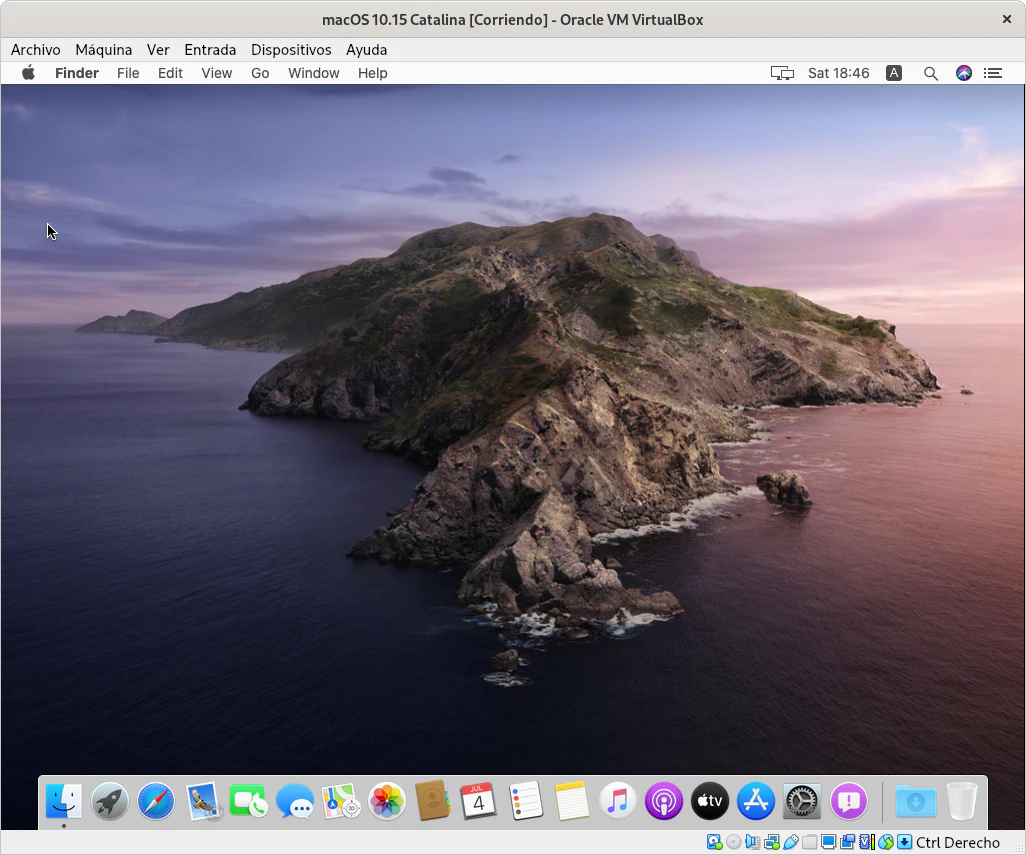The width and height of the screenshot is (1026, 855).
Task: Open the input source 'A' menu
Action: [x=894, y=73]
